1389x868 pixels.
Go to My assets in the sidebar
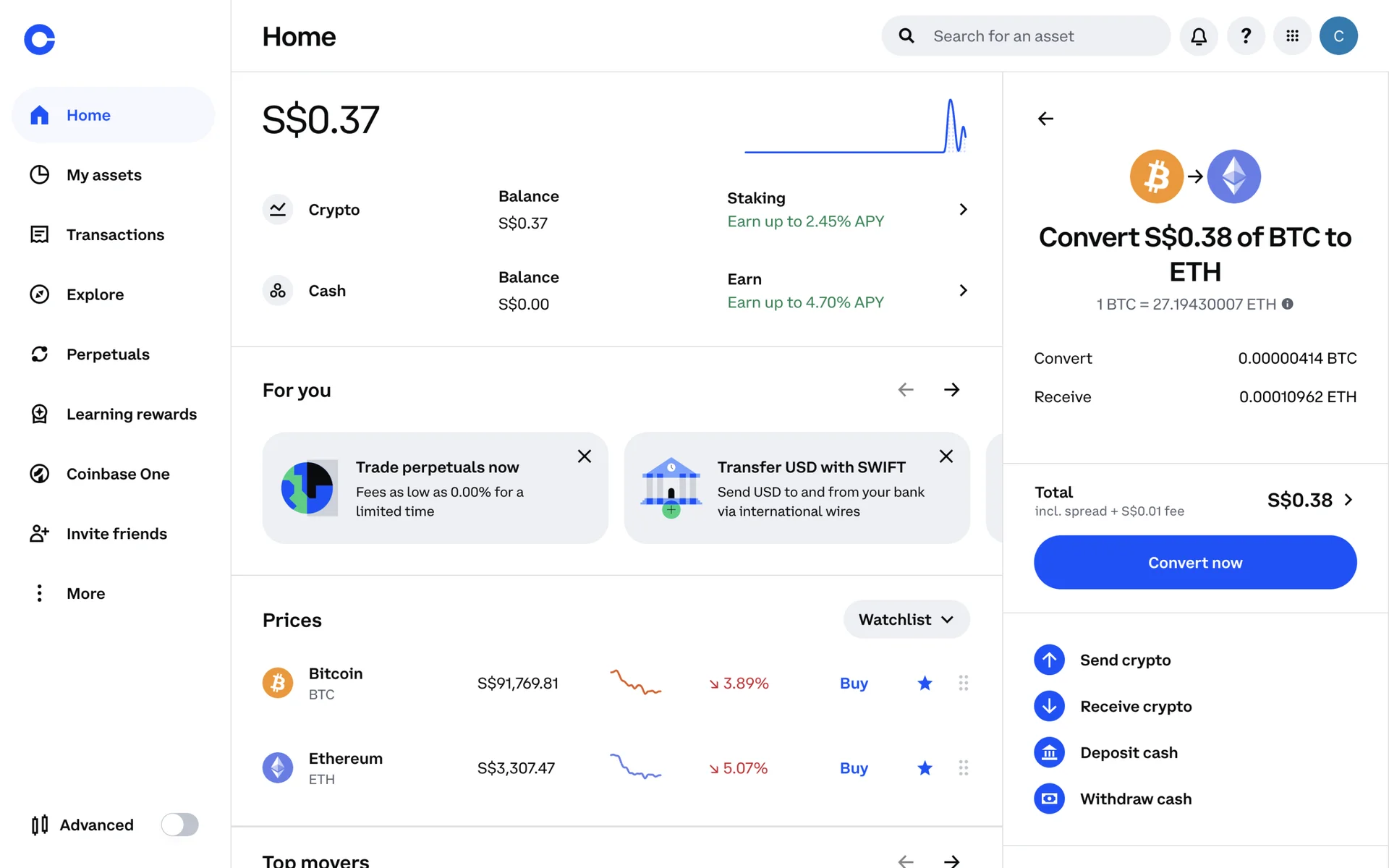click(103, 175)
